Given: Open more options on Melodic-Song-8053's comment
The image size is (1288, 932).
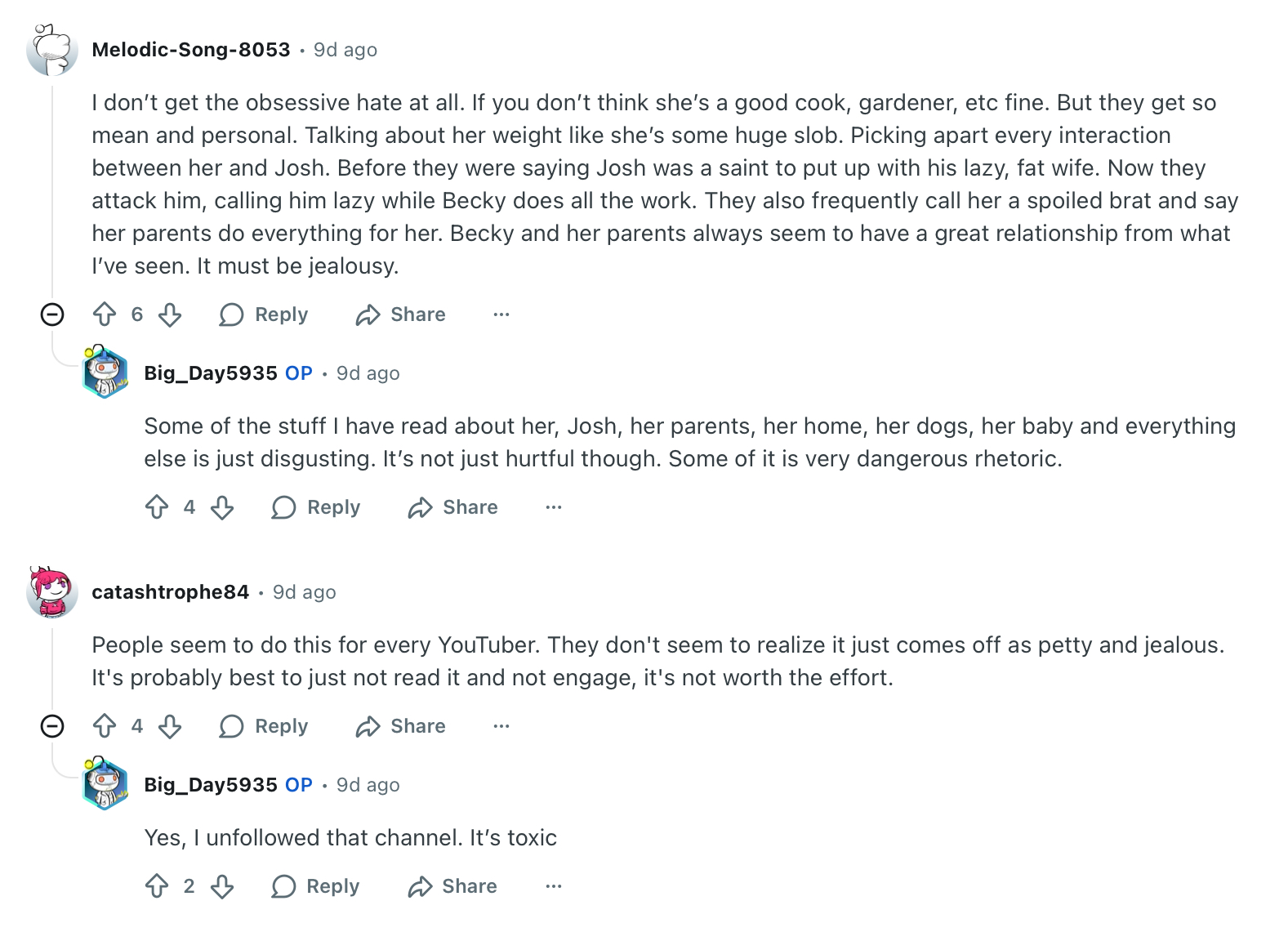Looking at the screenshot, I should [501, 314].
